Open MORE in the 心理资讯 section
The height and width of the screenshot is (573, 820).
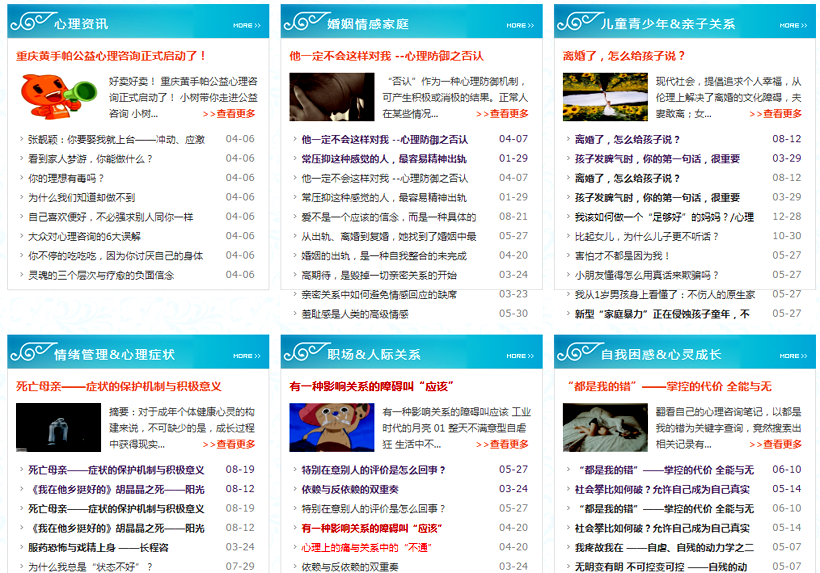[x=244, y=25]
